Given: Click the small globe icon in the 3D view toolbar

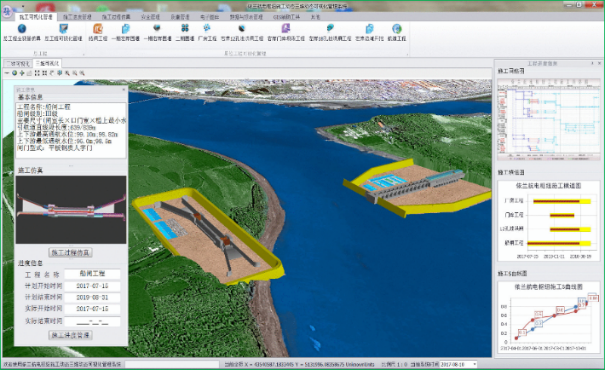Looking at the screenshot, I should click(15, 73).
